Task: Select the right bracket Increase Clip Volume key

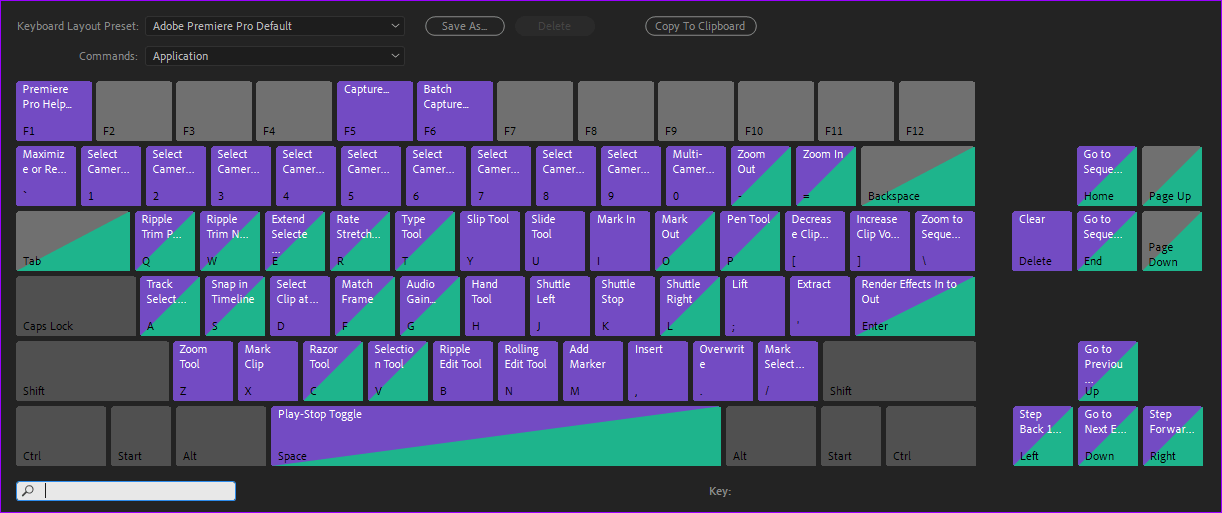Action: (880, 241)
